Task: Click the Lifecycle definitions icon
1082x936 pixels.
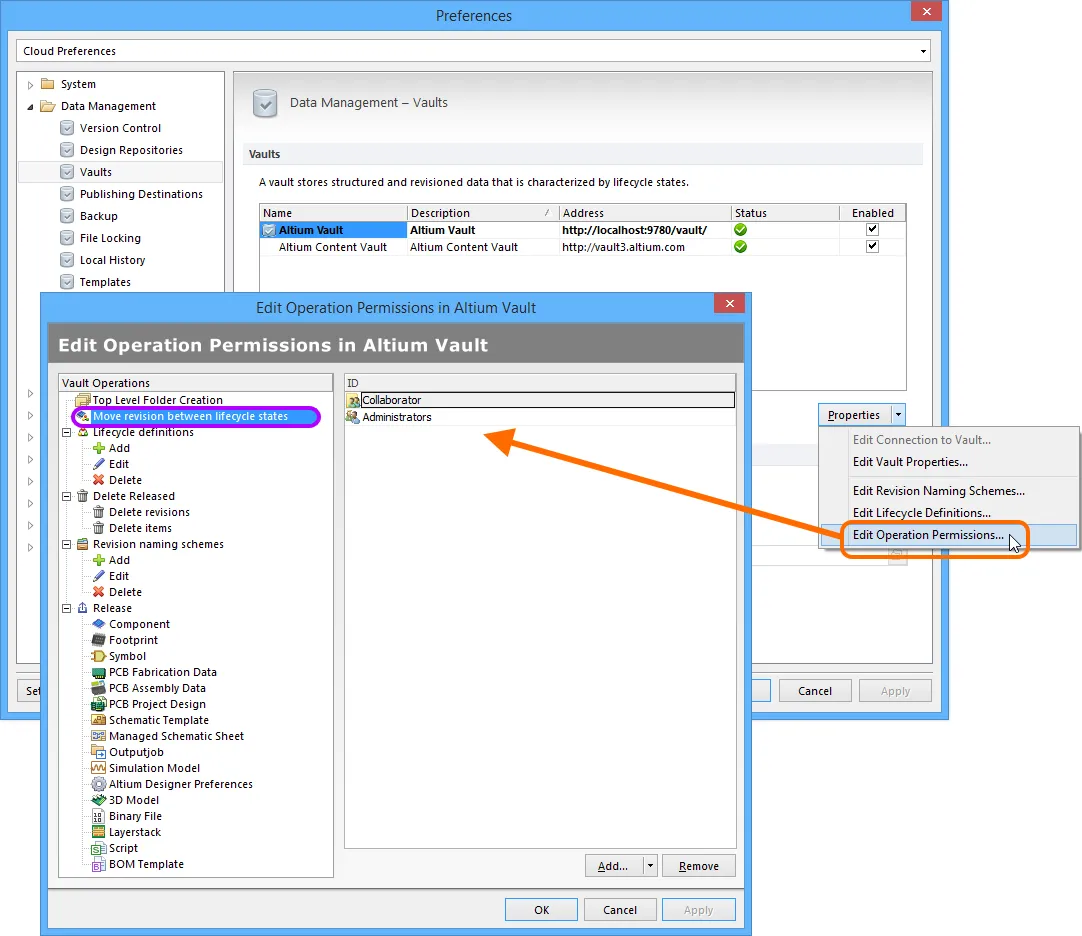Action: pyautogui.click(x=83, y=432)
